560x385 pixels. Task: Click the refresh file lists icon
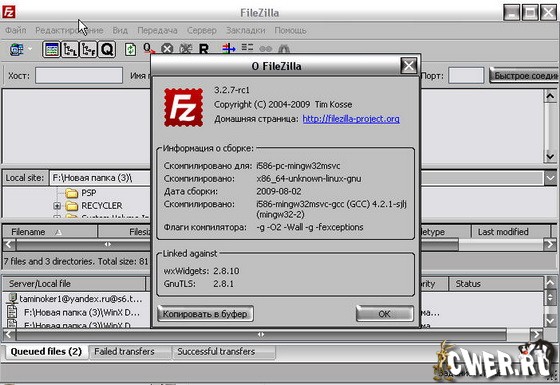pos(130,49)
